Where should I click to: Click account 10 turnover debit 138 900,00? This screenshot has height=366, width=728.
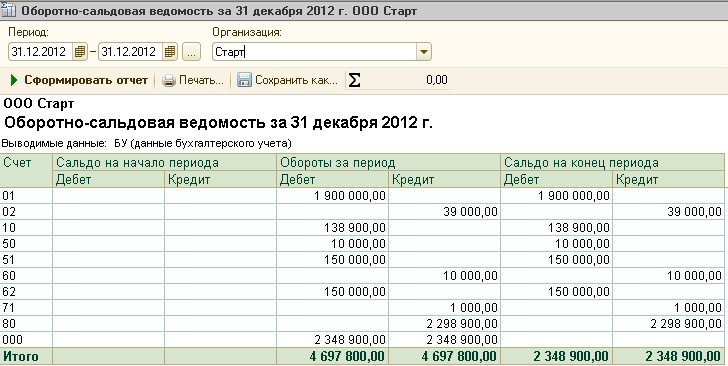[355, 228]
